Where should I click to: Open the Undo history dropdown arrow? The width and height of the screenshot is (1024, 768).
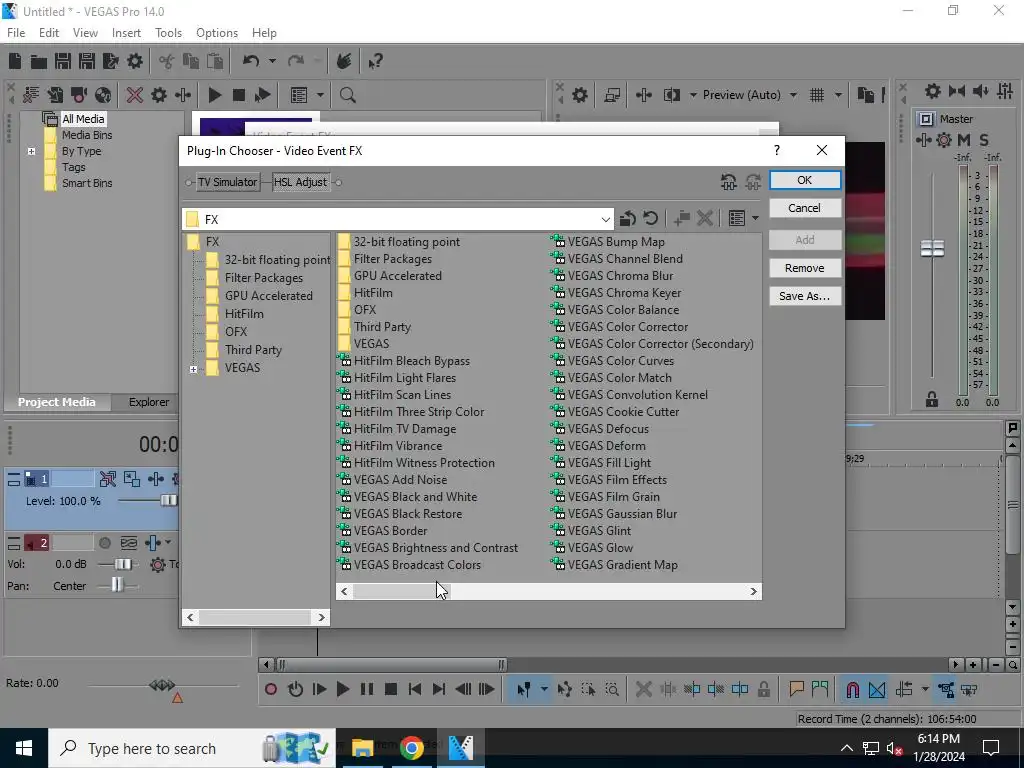[272, 61]
